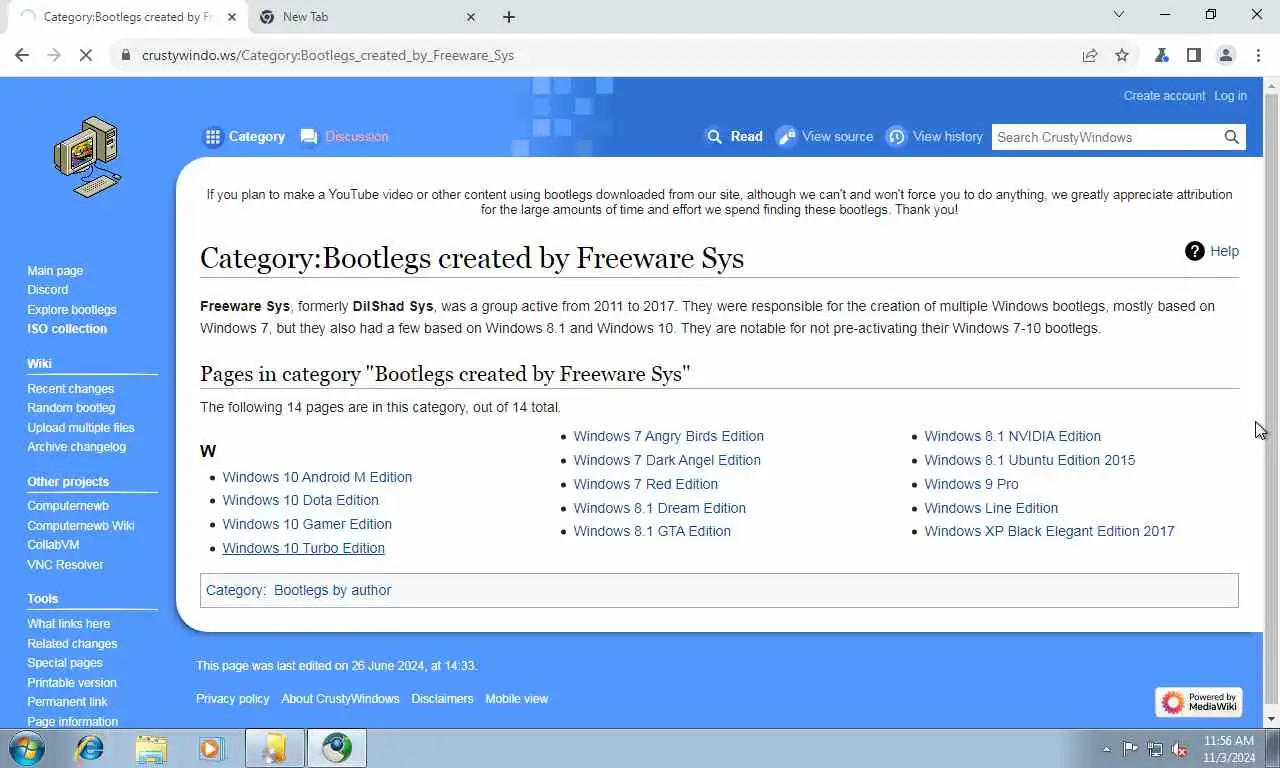The height and width of the screenshot is (768, 1280).
Task: Switch to the Category tab
Action: (x=245, y=137)
